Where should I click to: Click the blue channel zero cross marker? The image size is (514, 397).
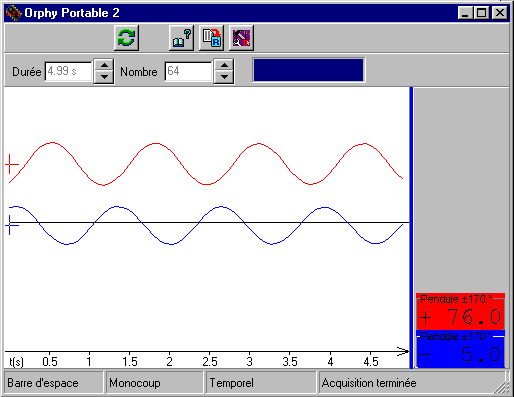click(x=11, y=225)
